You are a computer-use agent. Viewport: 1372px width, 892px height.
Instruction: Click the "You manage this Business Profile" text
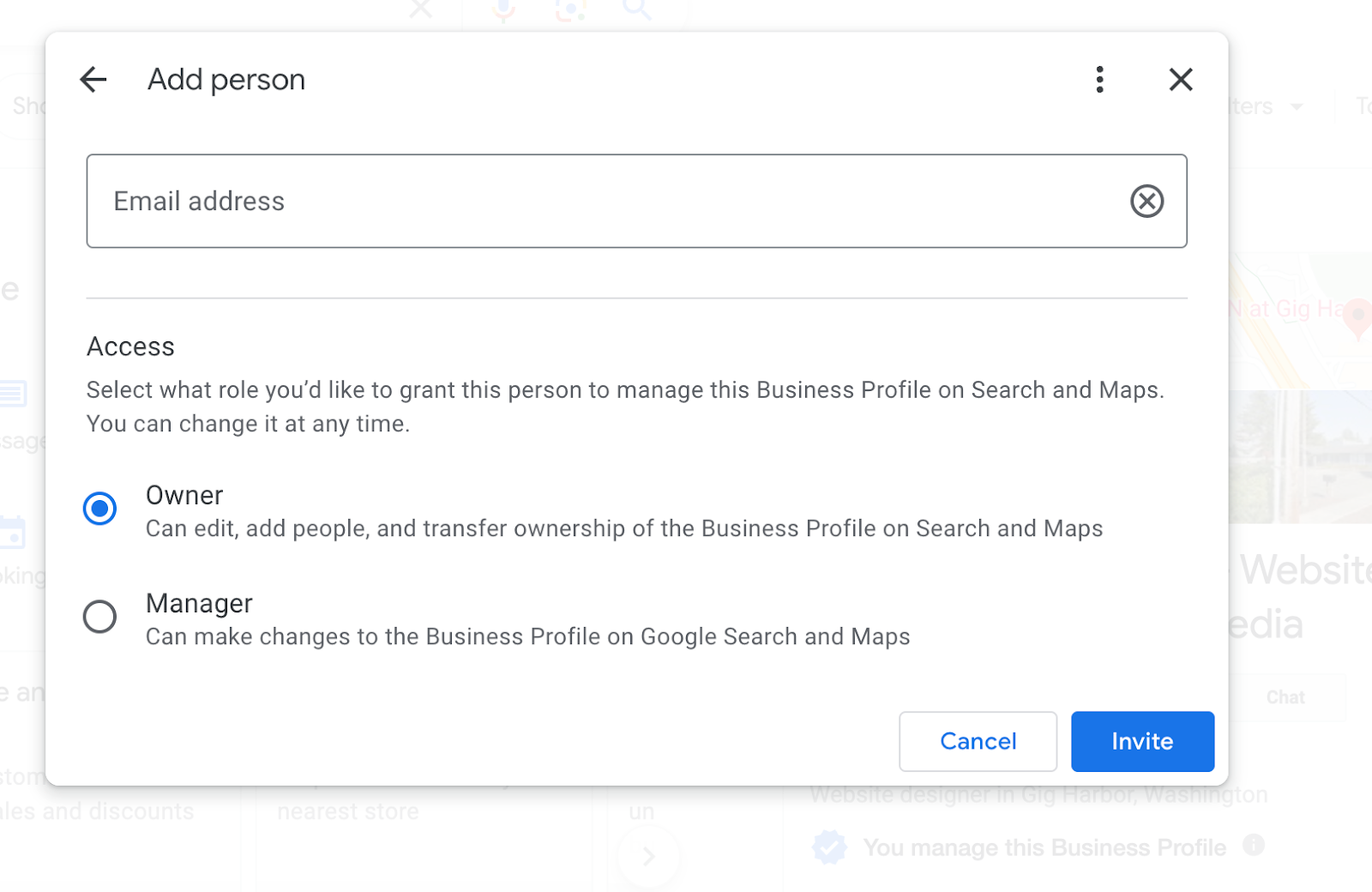point(1044,847)
